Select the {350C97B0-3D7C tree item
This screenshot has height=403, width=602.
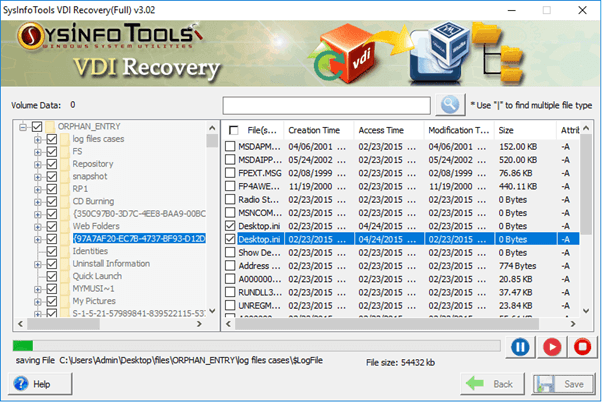click(x=139, y=213)
